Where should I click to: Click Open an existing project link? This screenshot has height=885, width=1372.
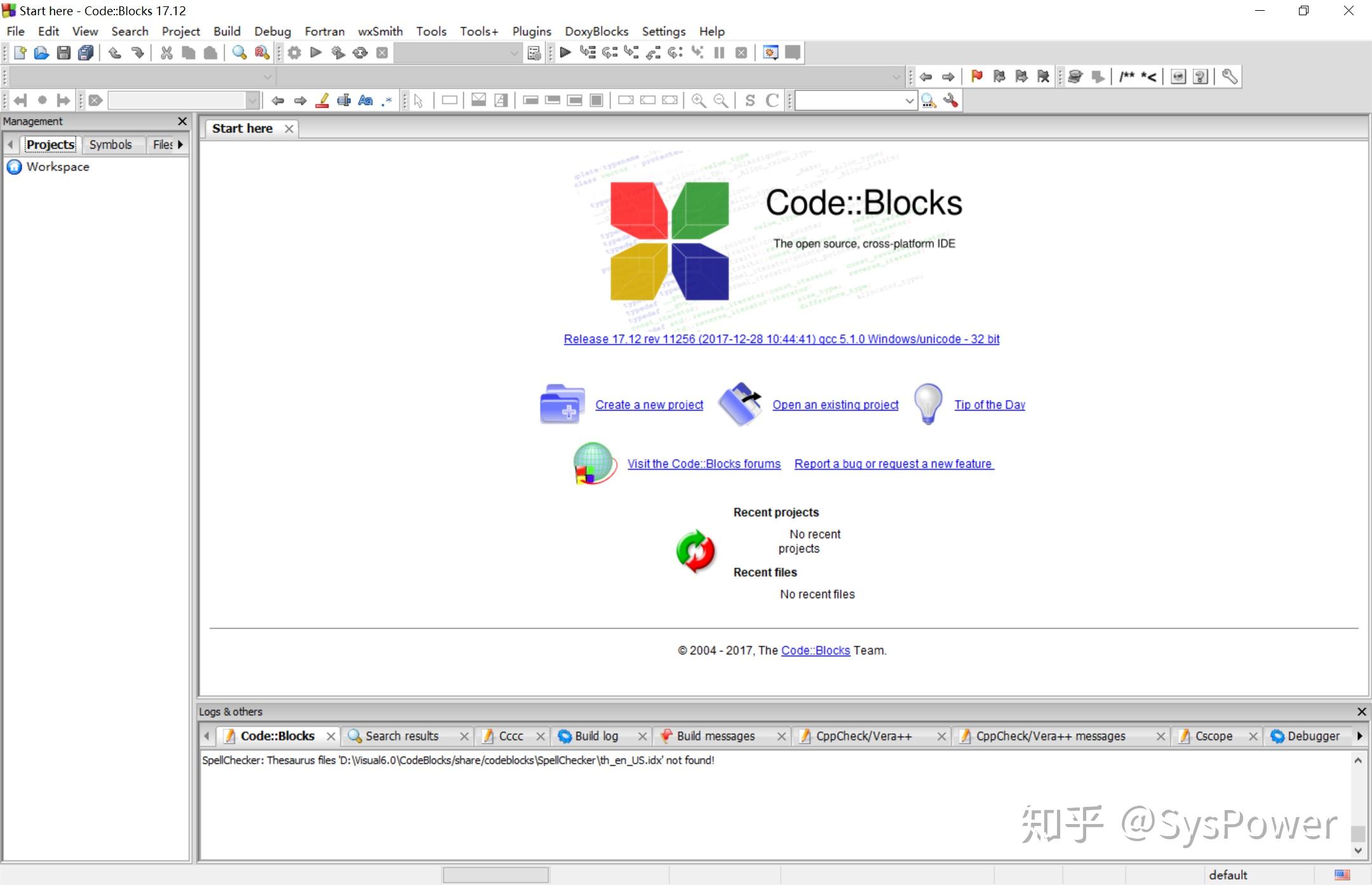point(835,404)
